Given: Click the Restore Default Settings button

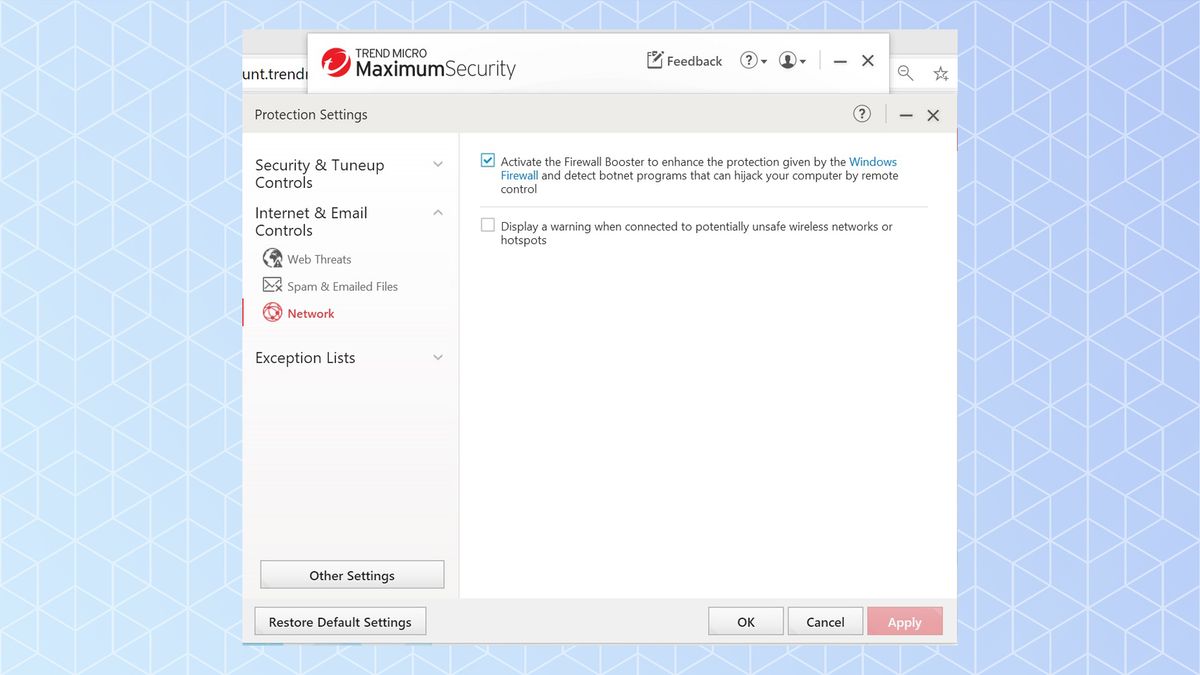Looking at the screenshot, I should click(x=340, y=621).
